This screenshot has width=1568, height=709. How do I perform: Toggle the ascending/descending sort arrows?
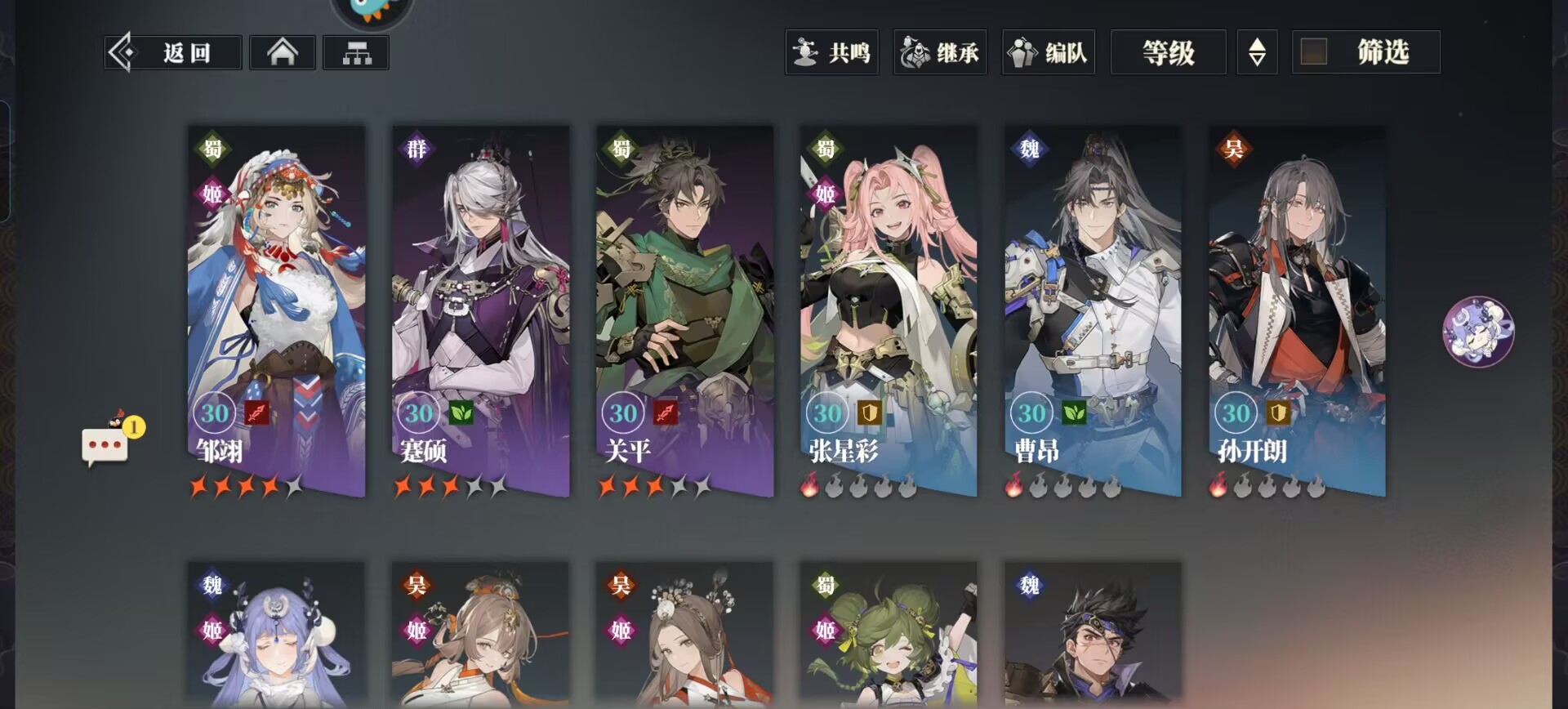pyautogui.click(x=1257, y=52)
